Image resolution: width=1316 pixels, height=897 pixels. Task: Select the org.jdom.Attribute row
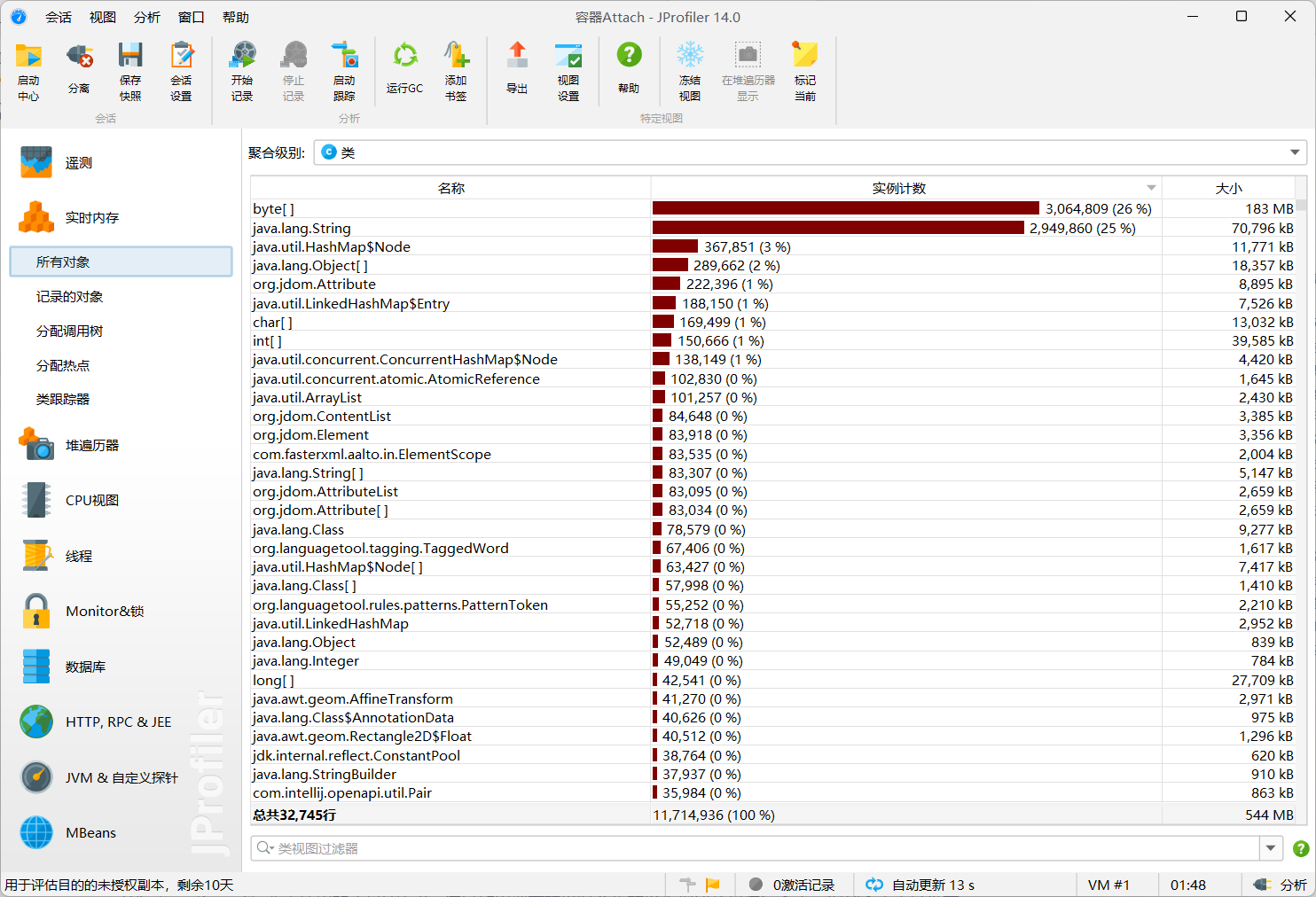[772, 285]
